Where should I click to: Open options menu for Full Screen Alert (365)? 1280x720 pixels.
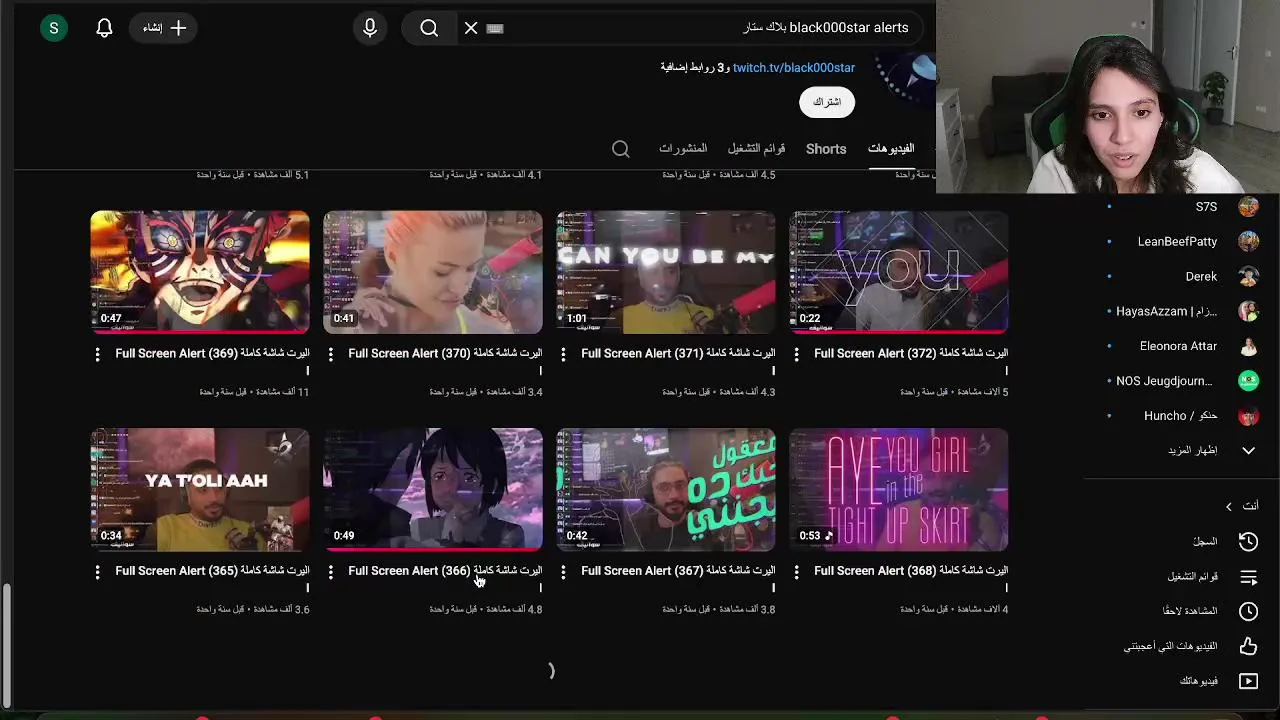tap(97, 572)
